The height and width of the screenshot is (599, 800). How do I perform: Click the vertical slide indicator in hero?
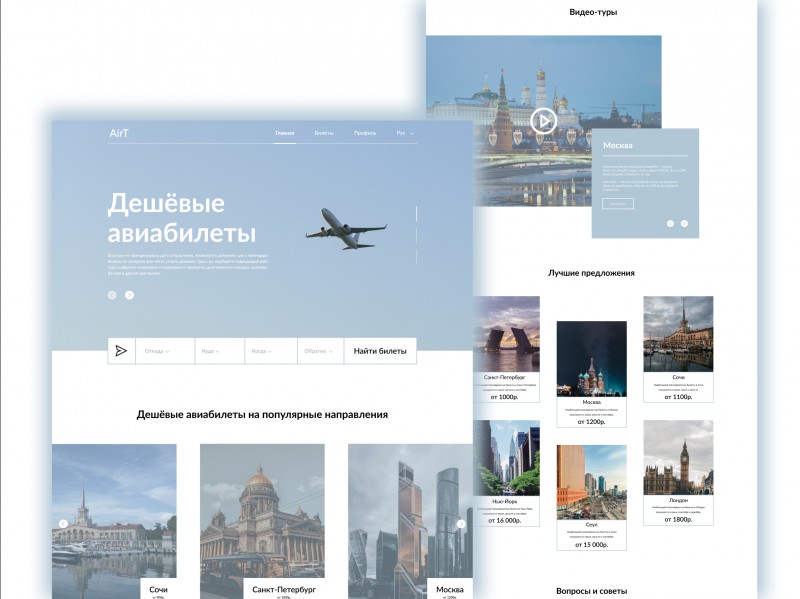tap(416, 235)
